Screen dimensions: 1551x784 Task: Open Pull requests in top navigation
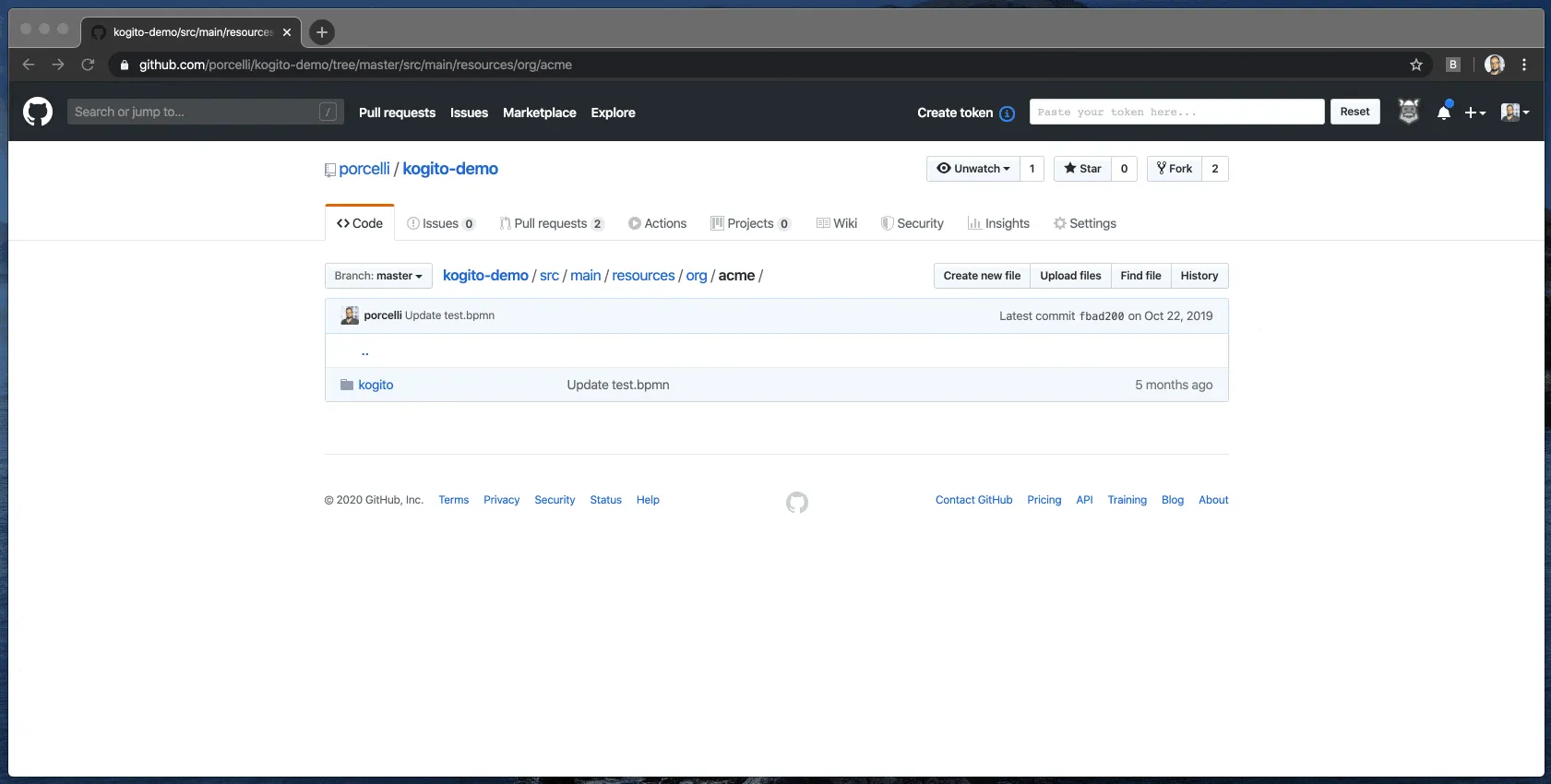(397, 113)
